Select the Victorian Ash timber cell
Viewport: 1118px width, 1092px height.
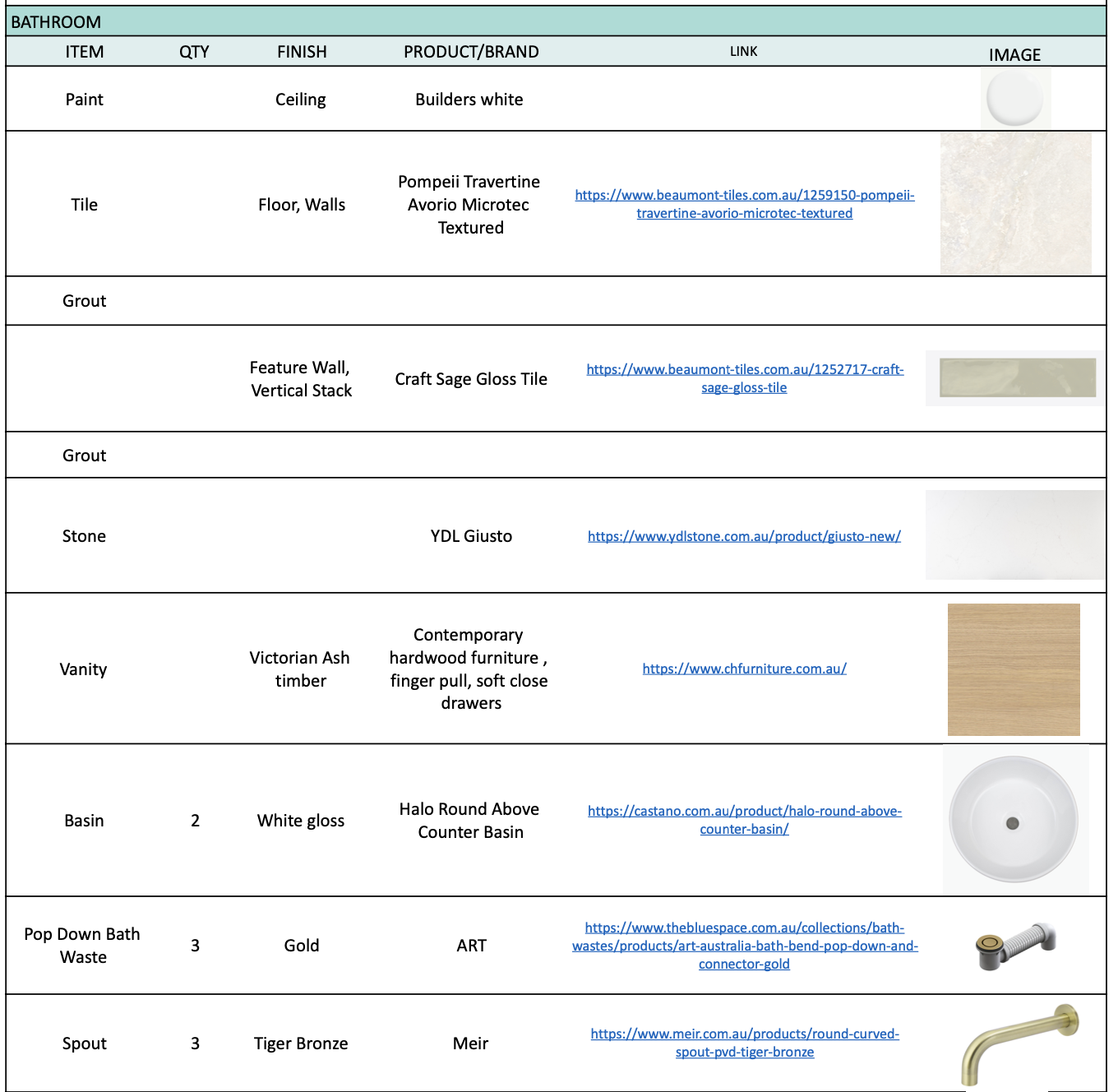pos(300,669)
